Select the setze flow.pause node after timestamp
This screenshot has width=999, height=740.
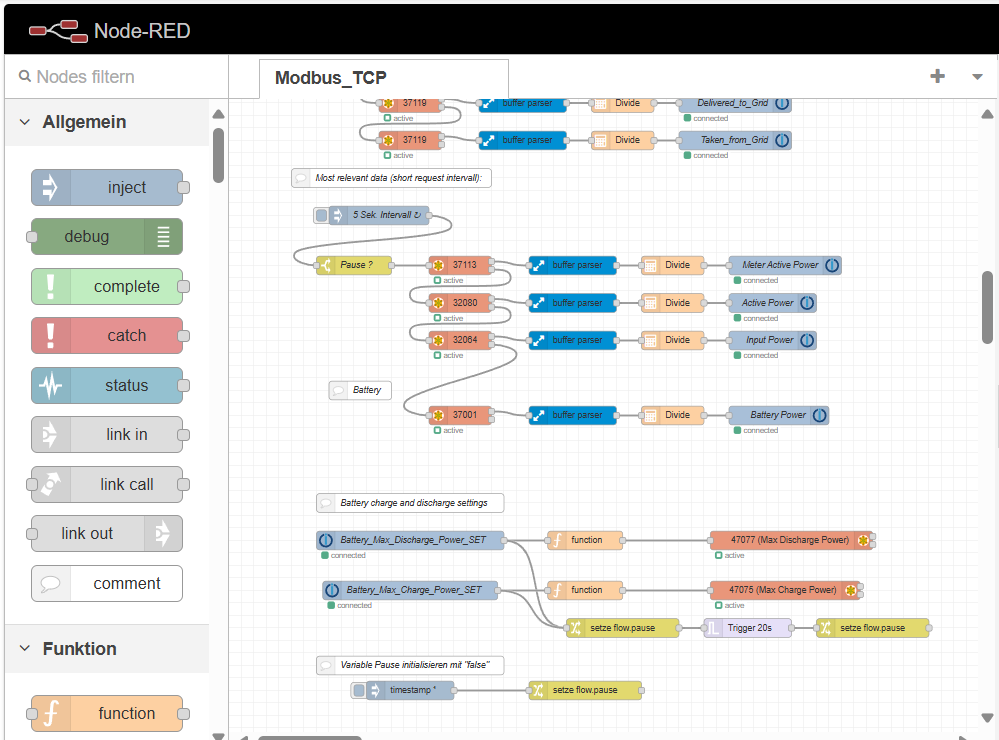(585, 690)
